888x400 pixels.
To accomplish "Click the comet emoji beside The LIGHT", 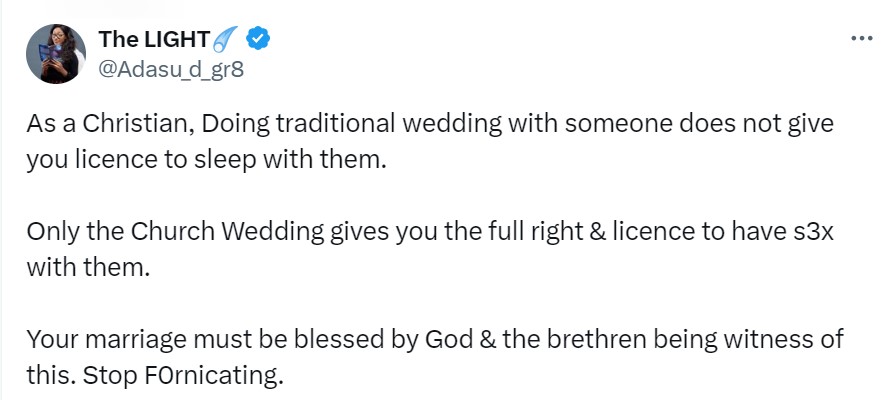I will click(x=227, y=39).
